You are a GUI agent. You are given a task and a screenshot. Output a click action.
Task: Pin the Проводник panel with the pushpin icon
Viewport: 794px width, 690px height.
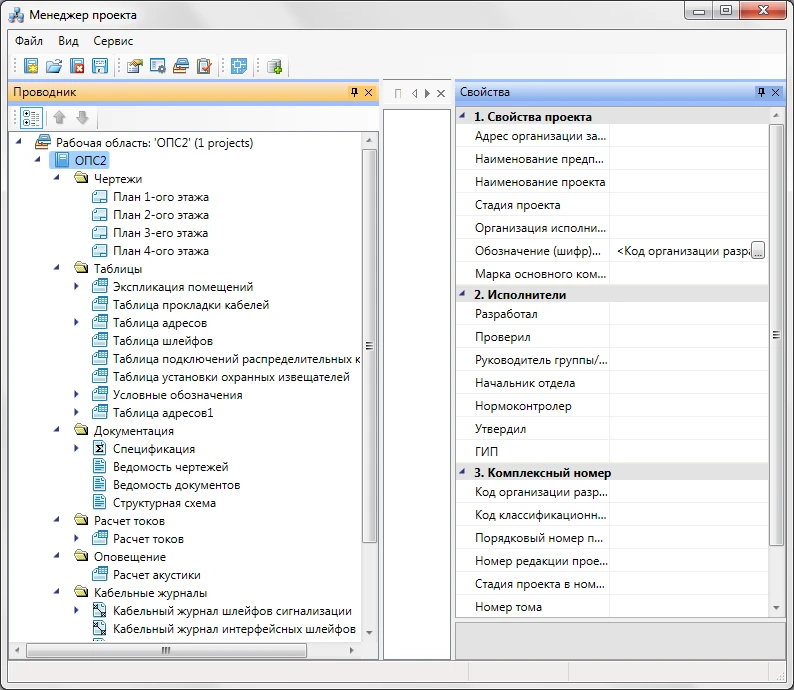click(x=353, y=92)
